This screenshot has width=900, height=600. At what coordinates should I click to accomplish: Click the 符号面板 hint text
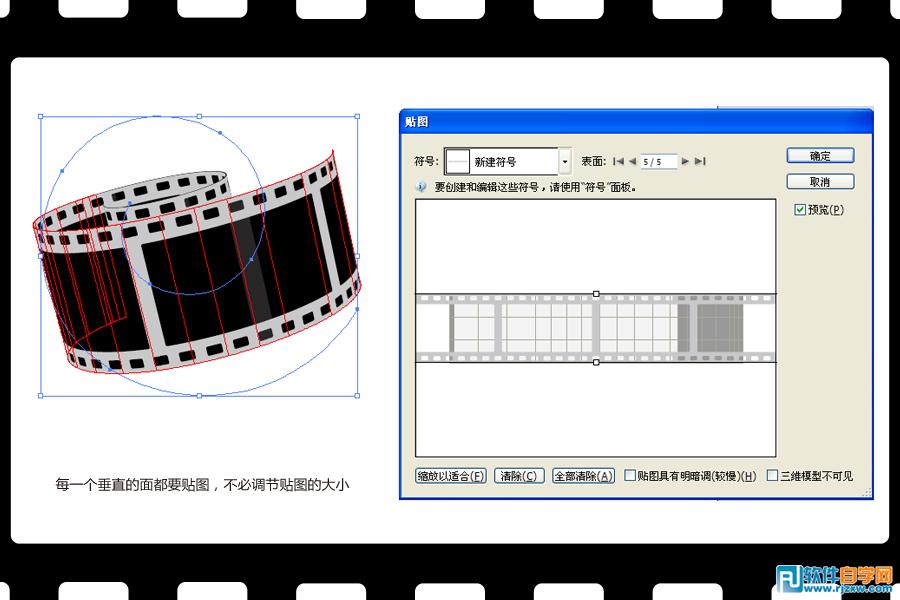tap(535, 187)
